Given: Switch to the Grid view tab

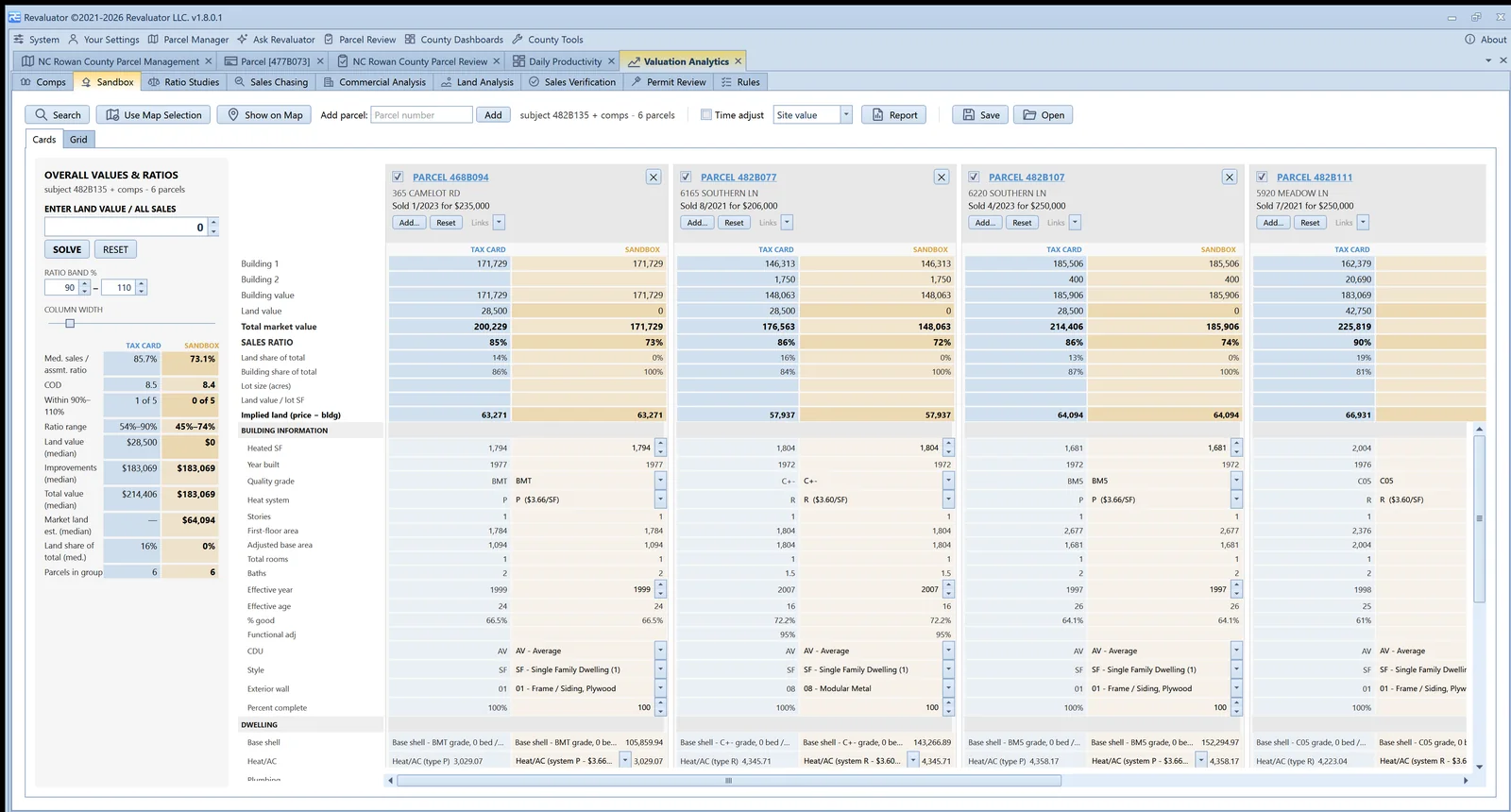Looking at the screenshot, I should tap(78, 140).
